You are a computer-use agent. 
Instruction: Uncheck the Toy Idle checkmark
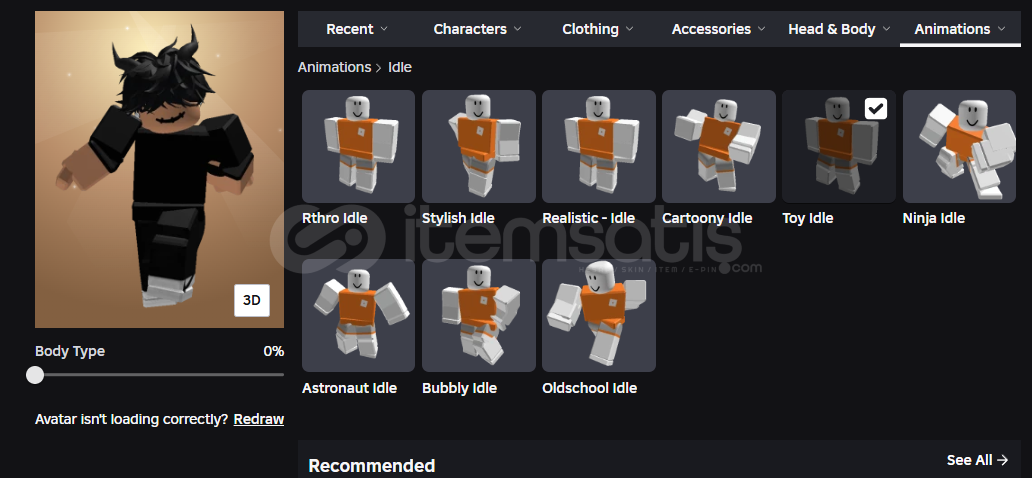tap(875, 109)
